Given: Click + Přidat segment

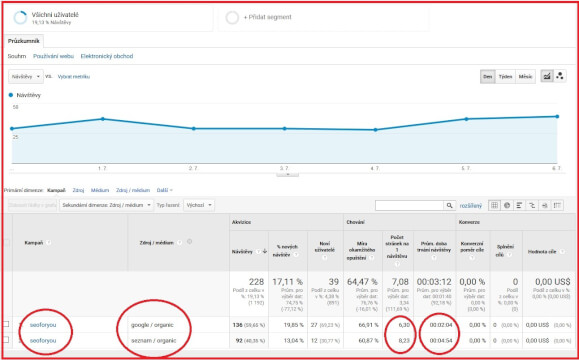Looking at the screenshot, I should (268, 17).
